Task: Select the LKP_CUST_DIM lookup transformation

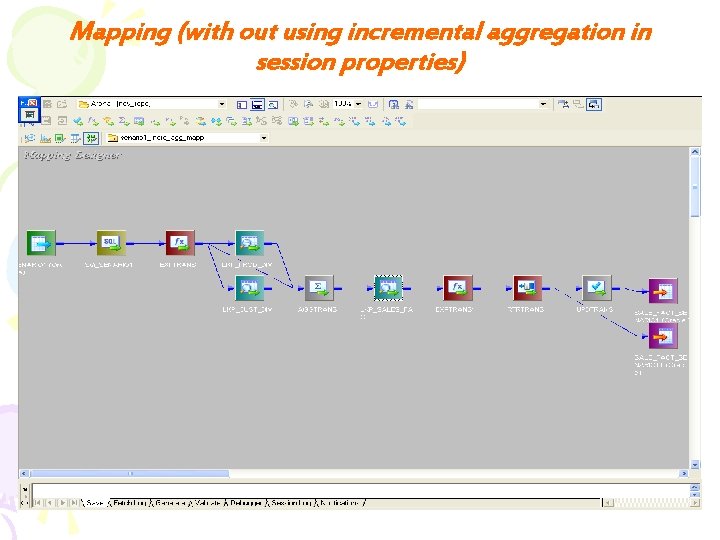Action: (249, 288)
